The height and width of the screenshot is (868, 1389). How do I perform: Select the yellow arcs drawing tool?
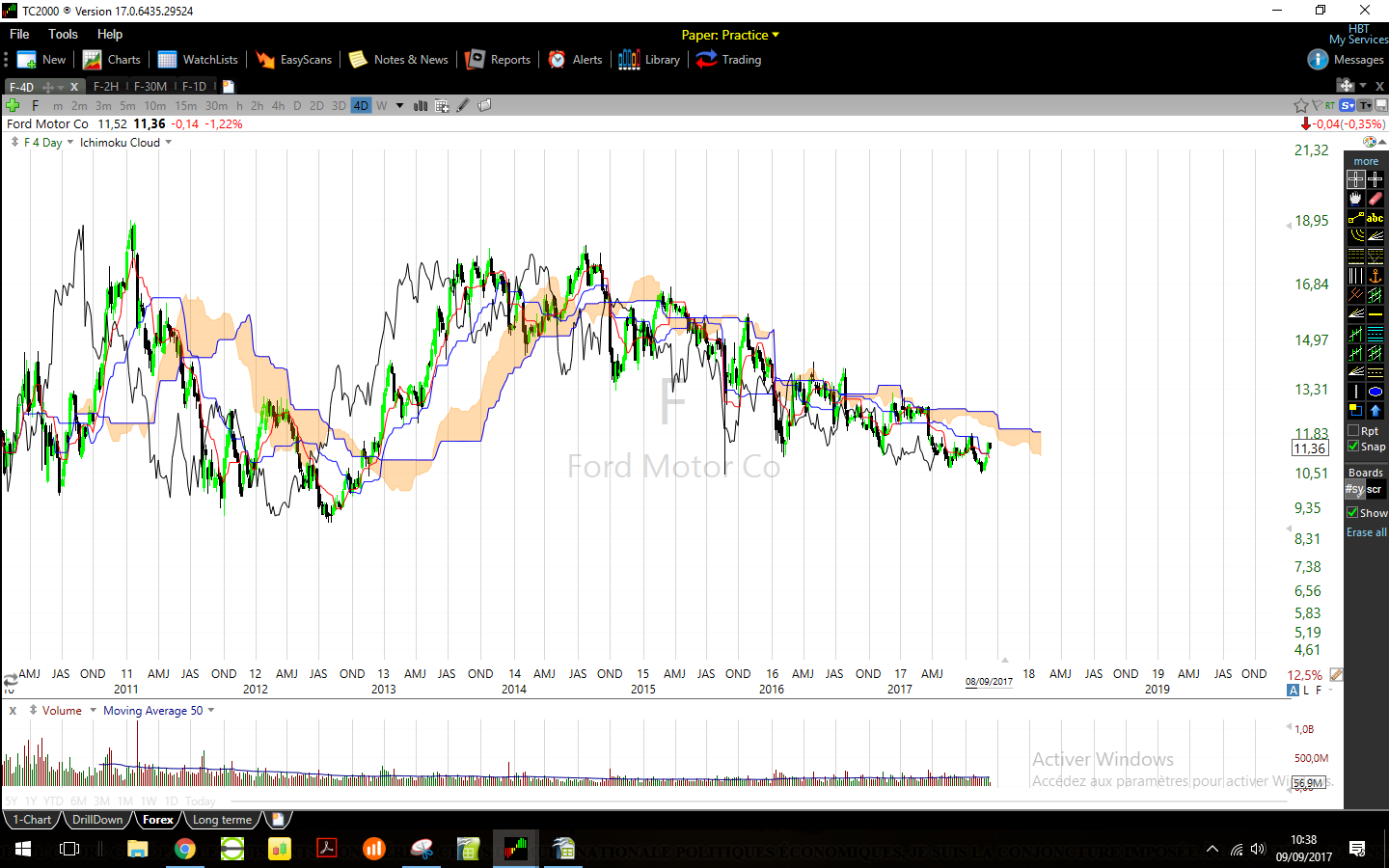[1355, 237]
